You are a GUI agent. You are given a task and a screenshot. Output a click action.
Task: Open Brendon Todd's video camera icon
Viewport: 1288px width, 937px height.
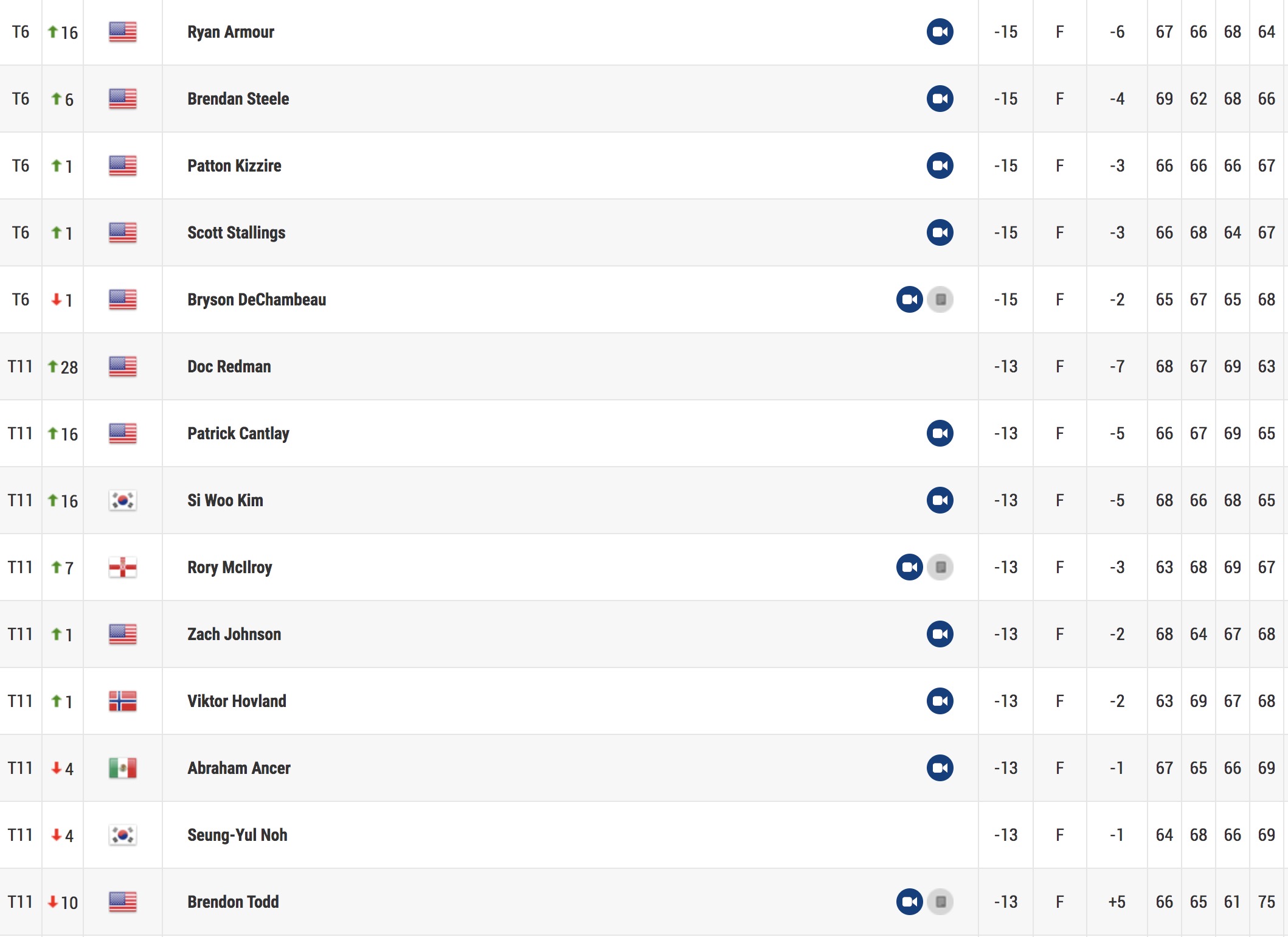click(x=909, y=902)
